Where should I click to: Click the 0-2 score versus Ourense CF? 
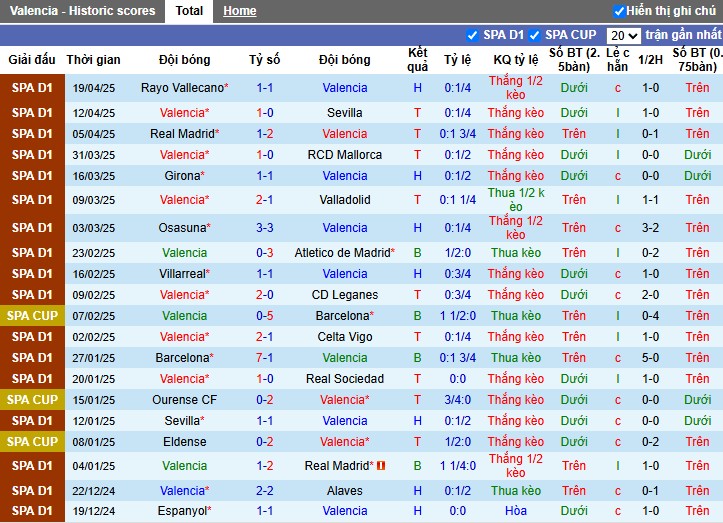265,399
